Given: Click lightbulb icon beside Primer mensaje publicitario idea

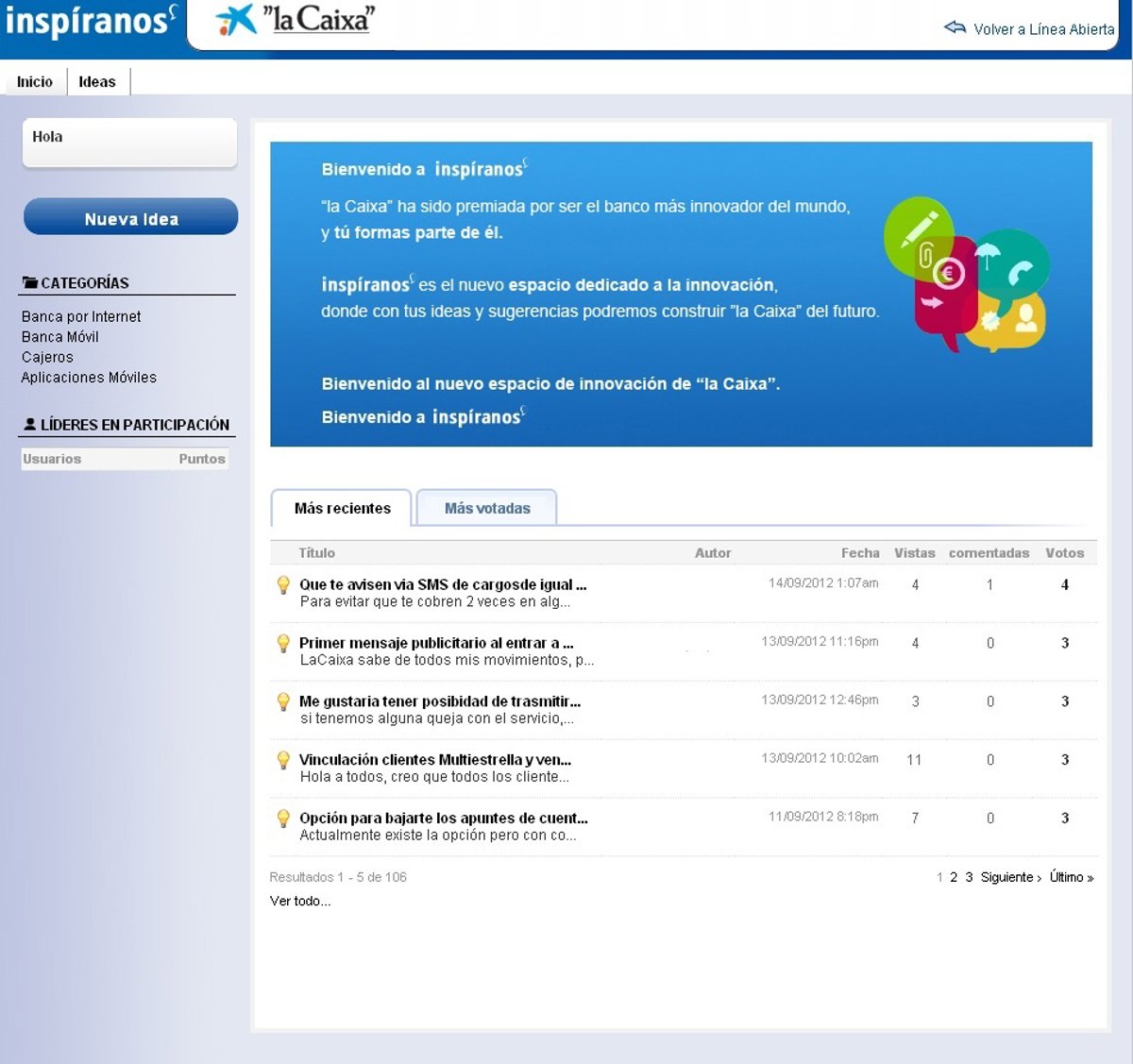Looking at the screenshot, I should (x=282, y=644).
